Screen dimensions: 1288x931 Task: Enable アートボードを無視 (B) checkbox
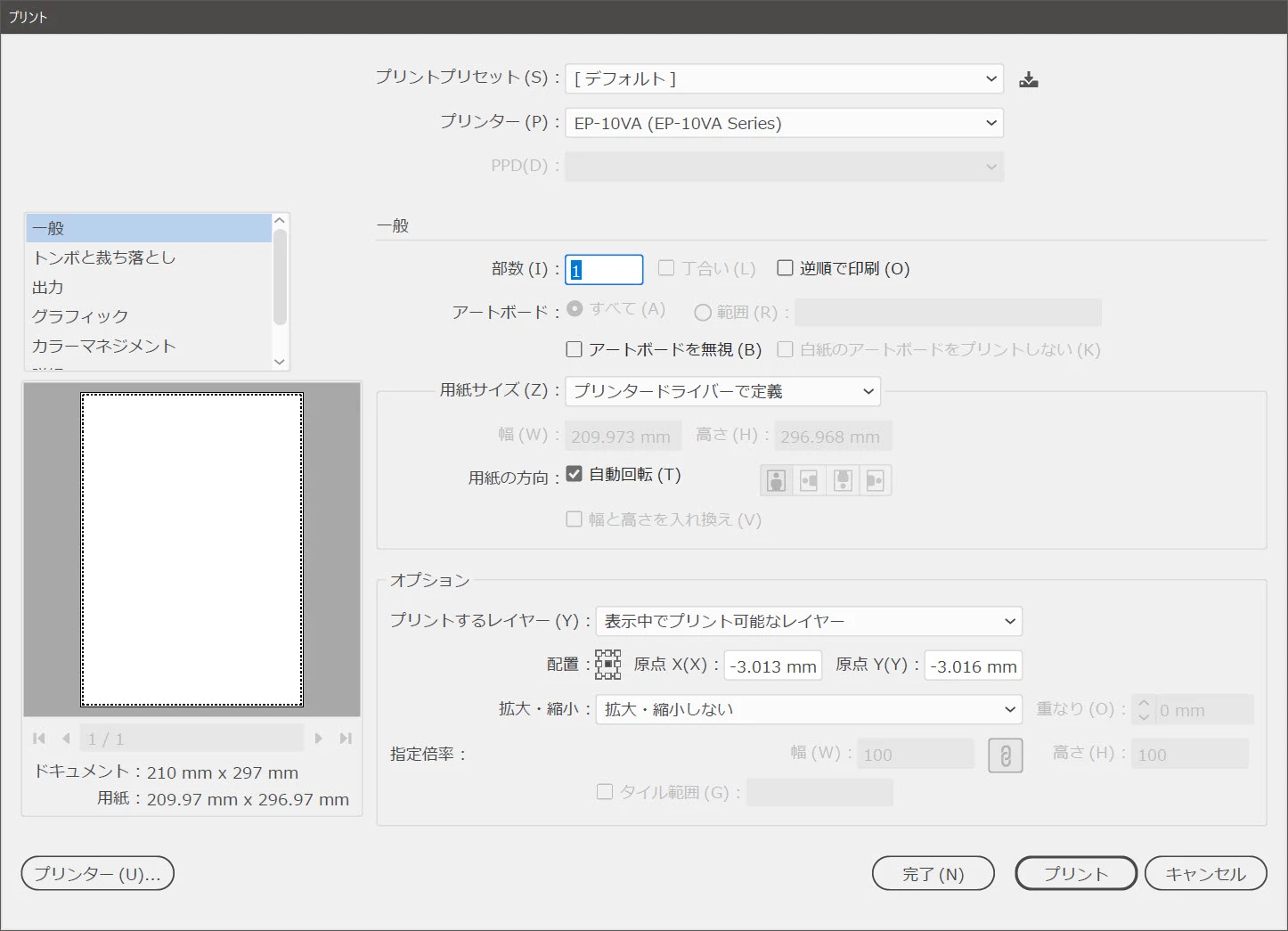[575, 349]
